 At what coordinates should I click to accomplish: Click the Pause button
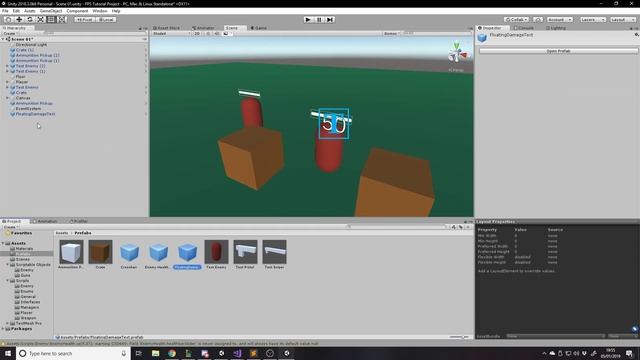[x=319, y=20]
